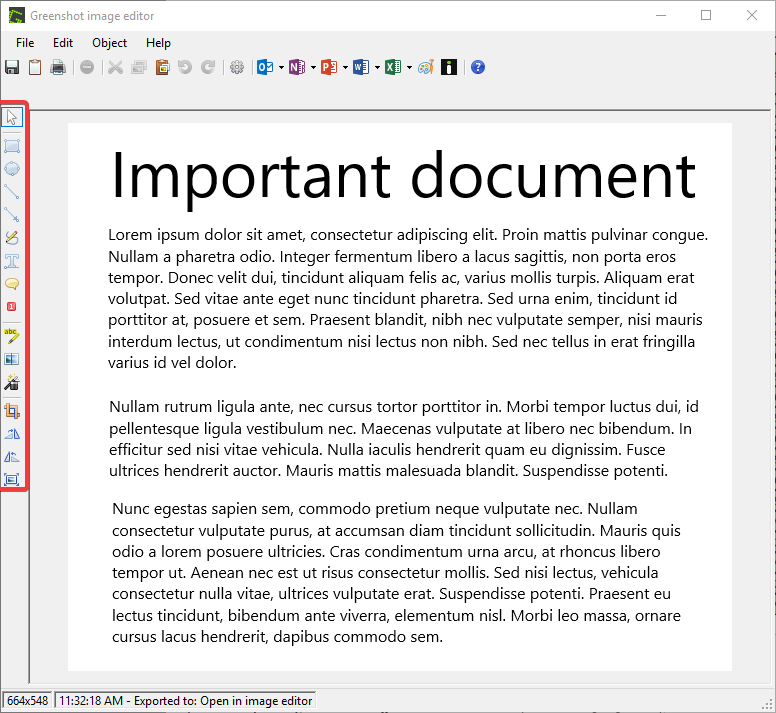The image size is (776, 713).
Task: Choose the arrow drawing tool
Action: tap(12, 214)
